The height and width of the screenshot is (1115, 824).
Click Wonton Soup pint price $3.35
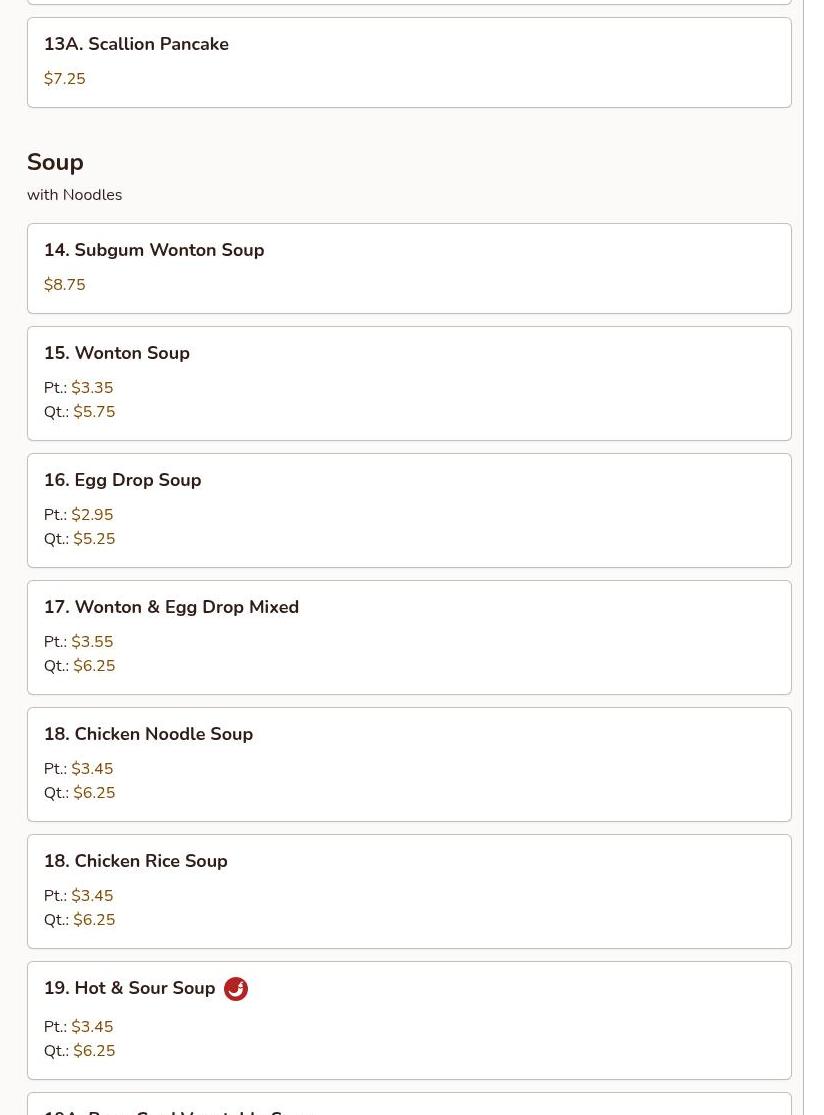(x=92, y=388)
